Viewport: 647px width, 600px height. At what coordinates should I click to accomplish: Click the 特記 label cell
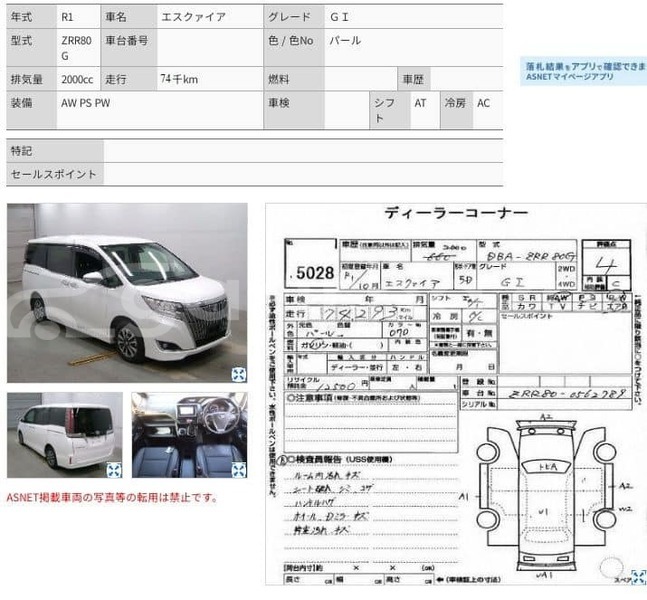[55, 151]
